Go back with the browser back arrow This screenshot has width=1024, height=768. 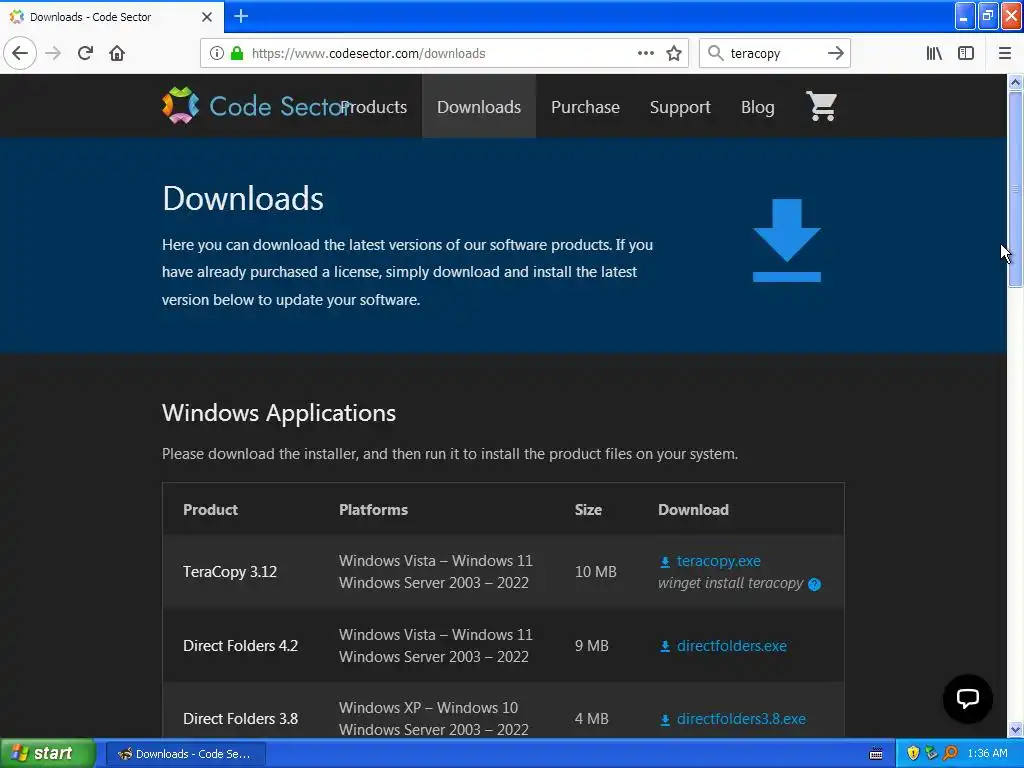click(x=20, y=53)
